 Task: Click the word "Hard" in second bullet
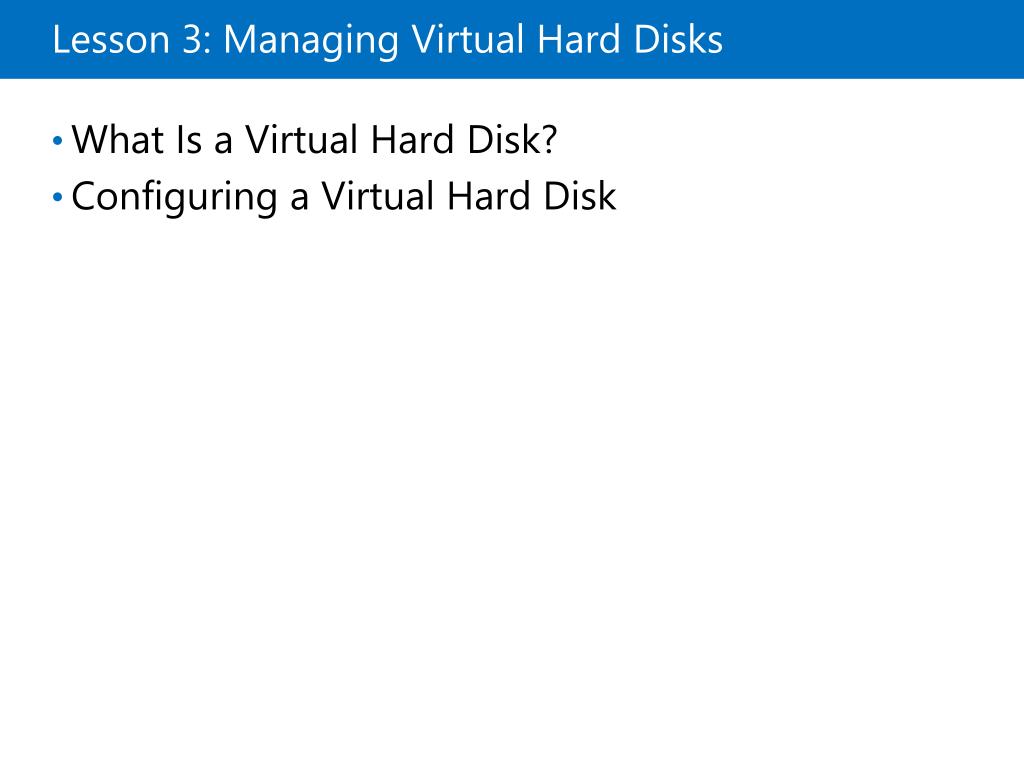488,197
